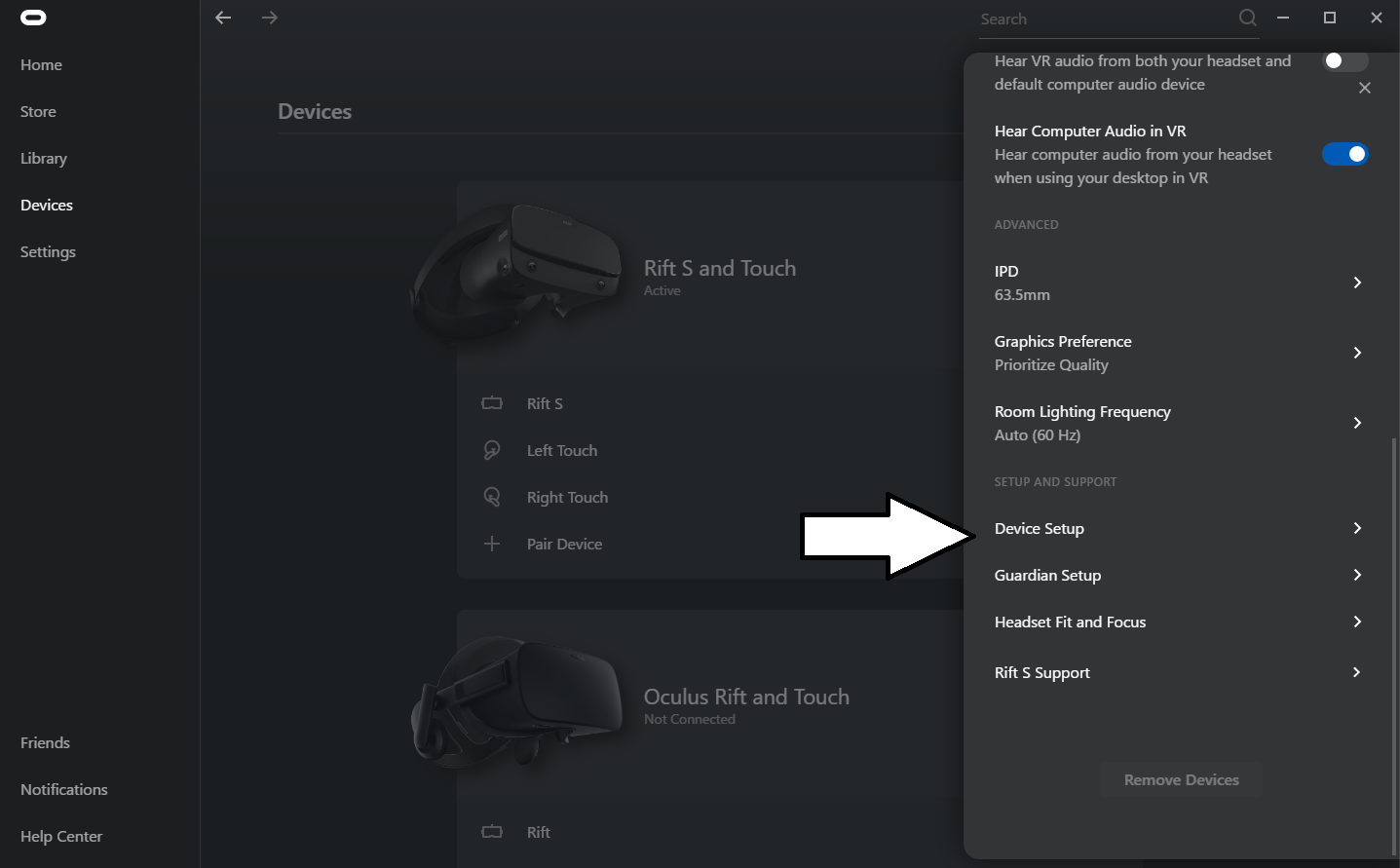Open Guardian Setup chevron
Screen dimensions: 1400x868
pyautogui.click(x=1357, y=575)
